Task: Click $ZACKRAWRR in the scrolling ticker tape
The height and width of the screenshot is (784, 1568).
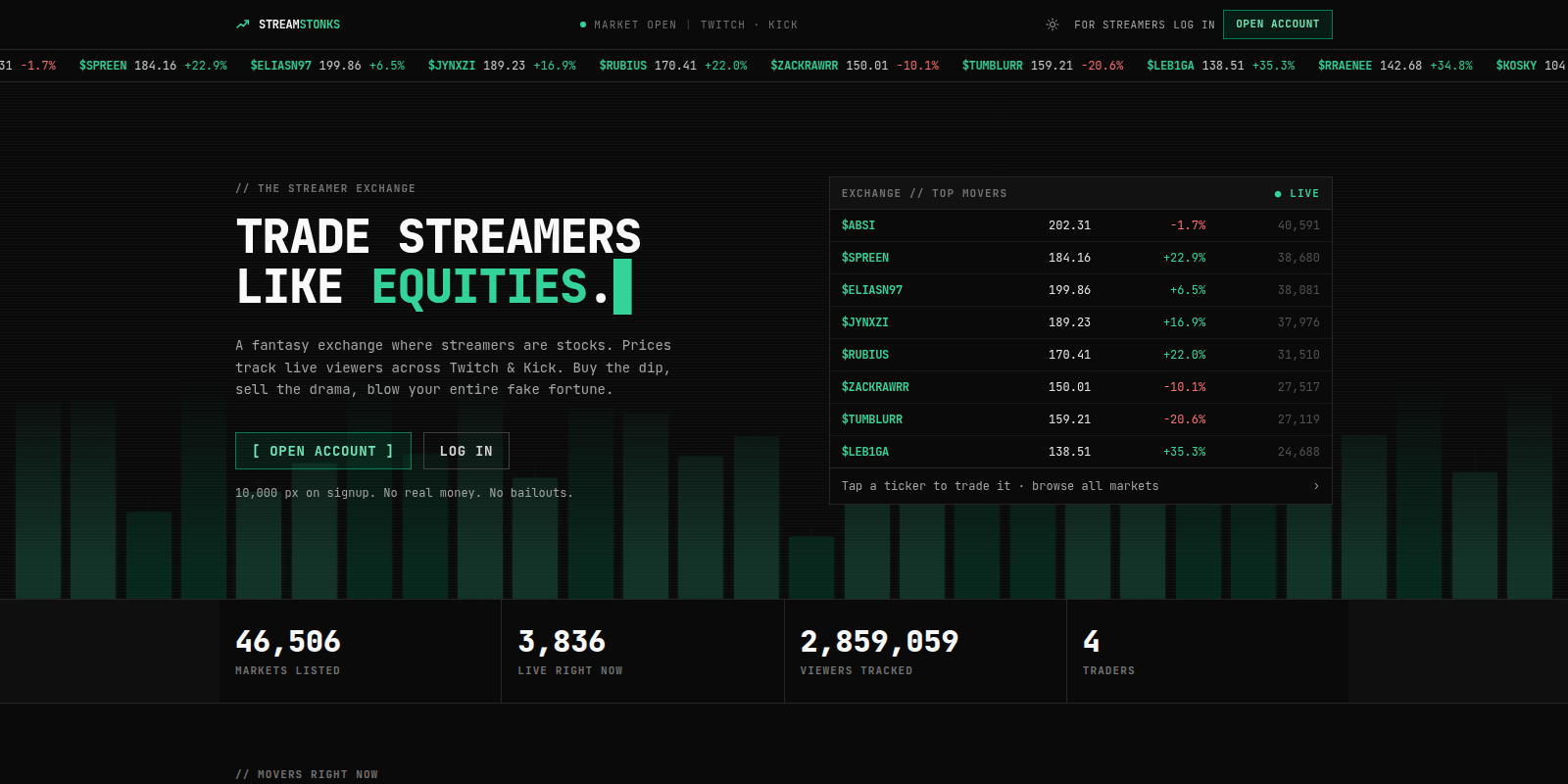Action: click(x=855, y=66)
